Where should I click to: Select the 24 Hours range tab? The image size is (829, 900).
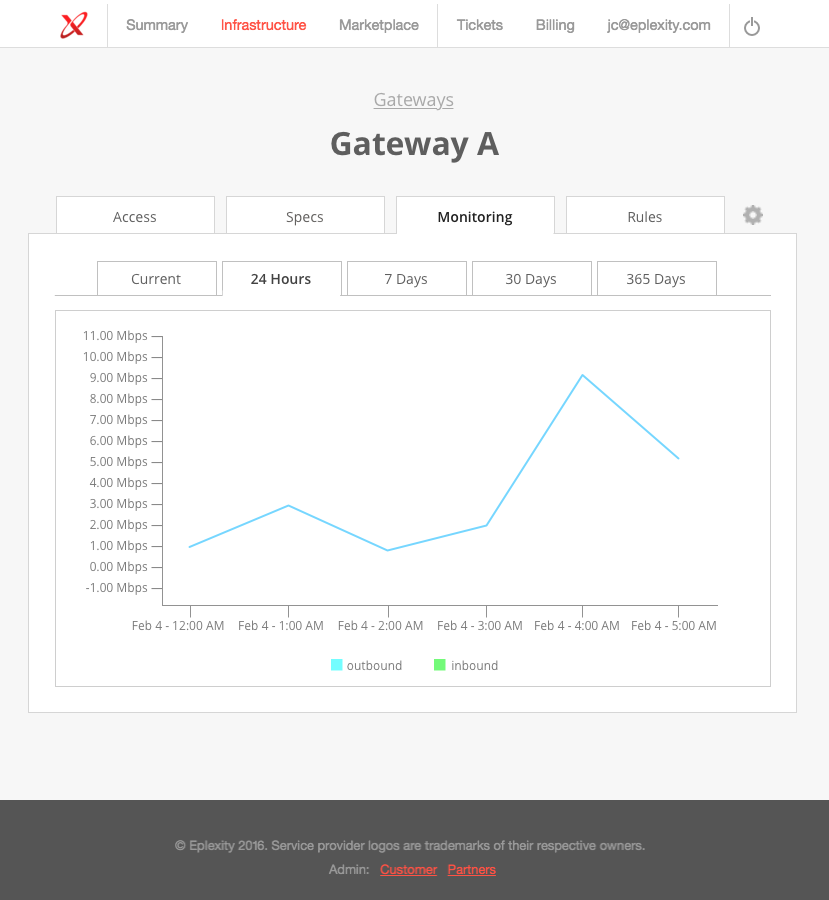point(282,278)
